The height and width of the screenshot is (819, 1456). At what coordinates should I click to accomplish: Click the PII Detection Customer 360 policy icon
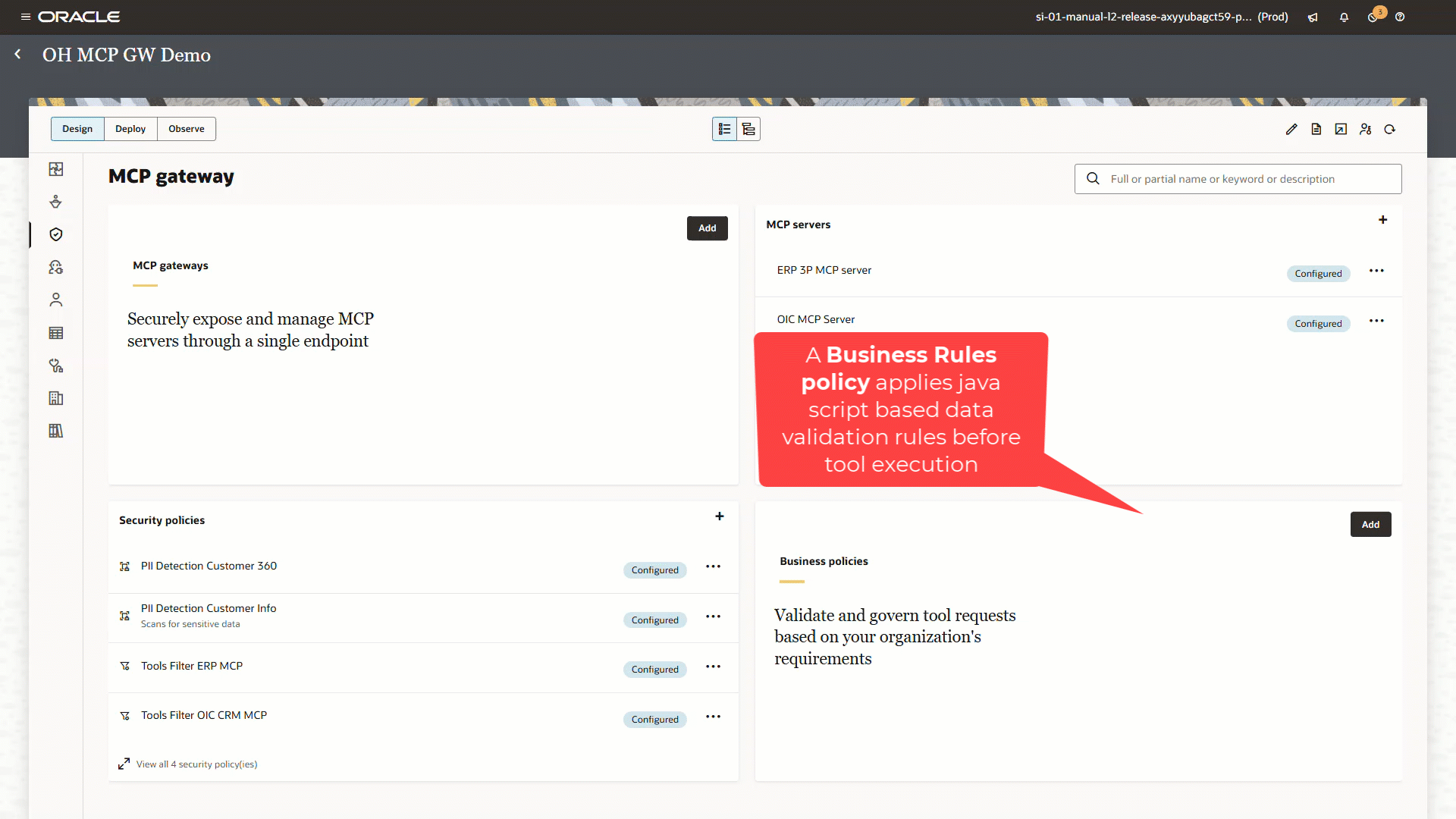pos(124,566)
